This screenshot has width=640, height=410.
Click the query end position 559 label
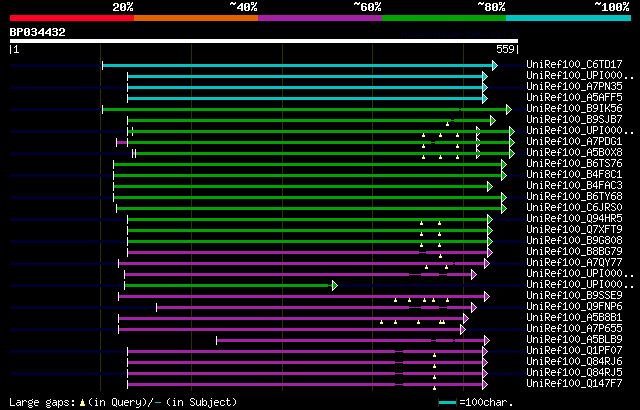tap(505, 49)
